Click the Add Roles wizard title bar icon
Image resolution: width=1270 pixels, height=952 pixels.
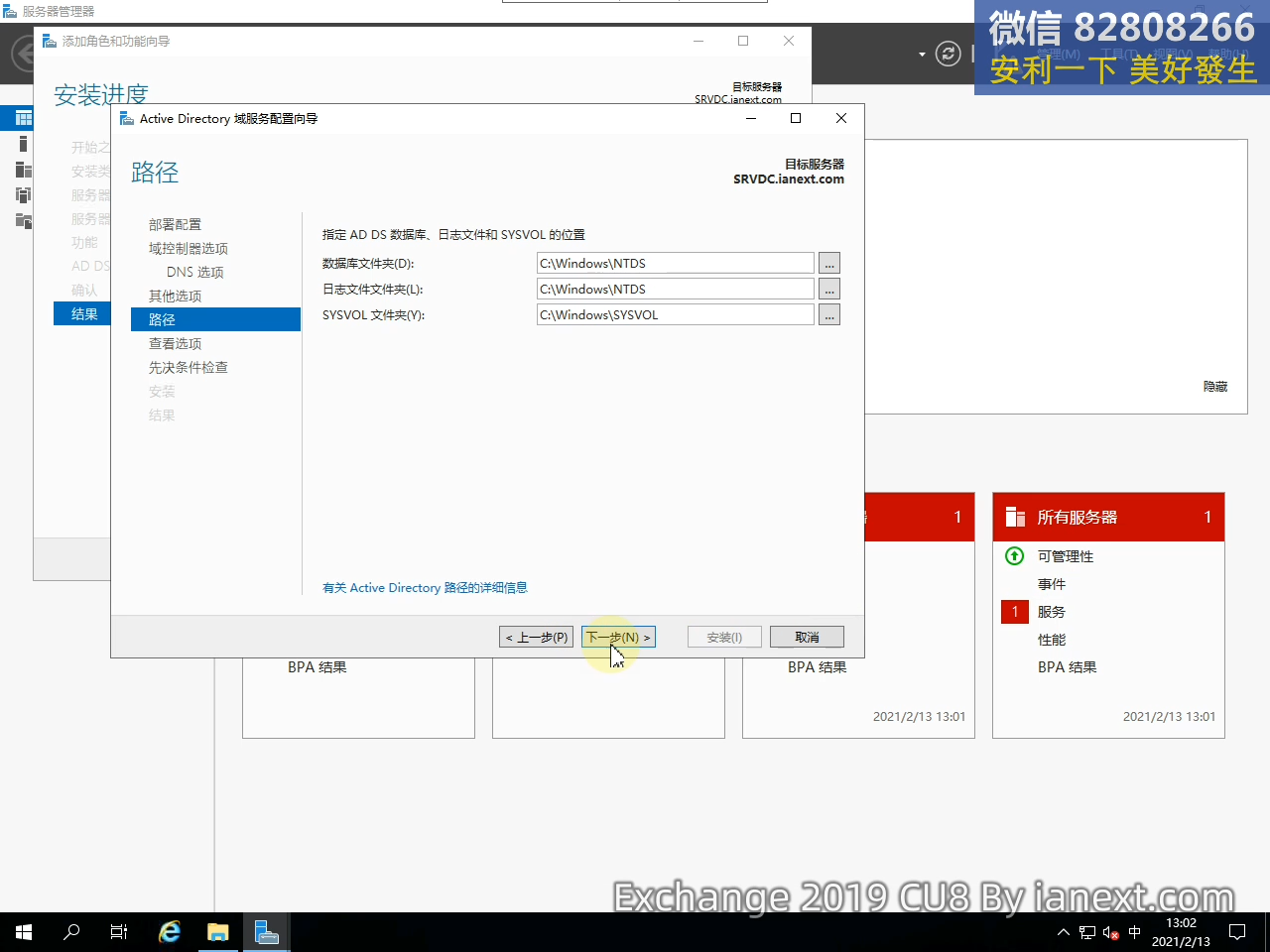point(50,41)
